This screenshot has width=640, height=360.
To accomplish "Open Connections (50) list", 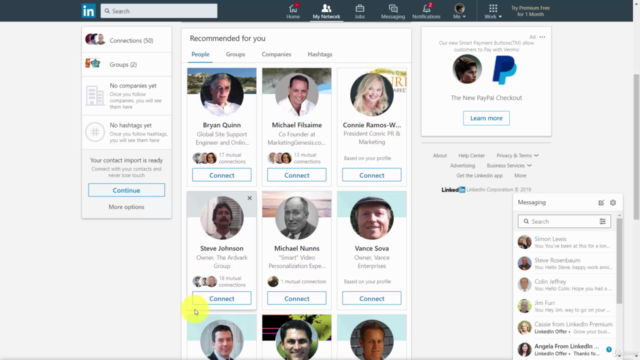I will tap(127, 40).
